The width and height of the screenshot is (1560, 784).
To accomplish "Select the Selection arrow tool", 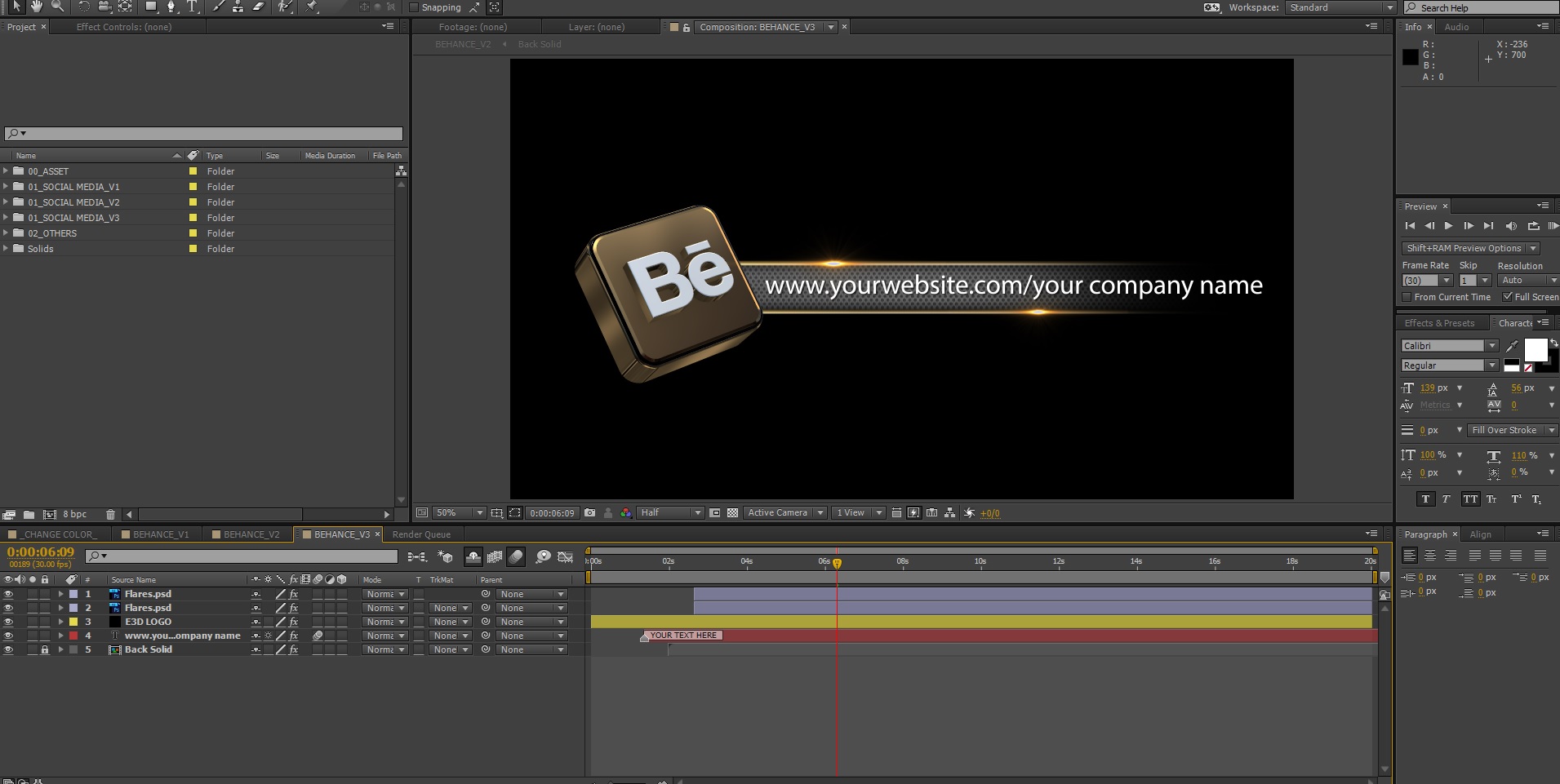I will click(16, 7).
